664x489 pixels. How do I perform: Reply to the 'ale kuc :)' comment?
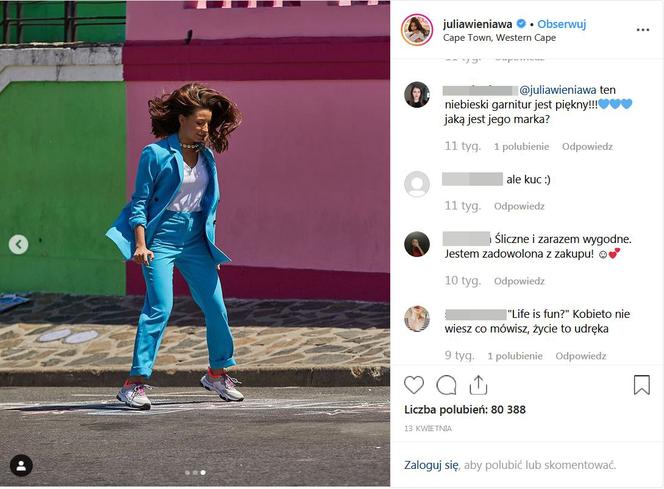(x=519, y=206)
